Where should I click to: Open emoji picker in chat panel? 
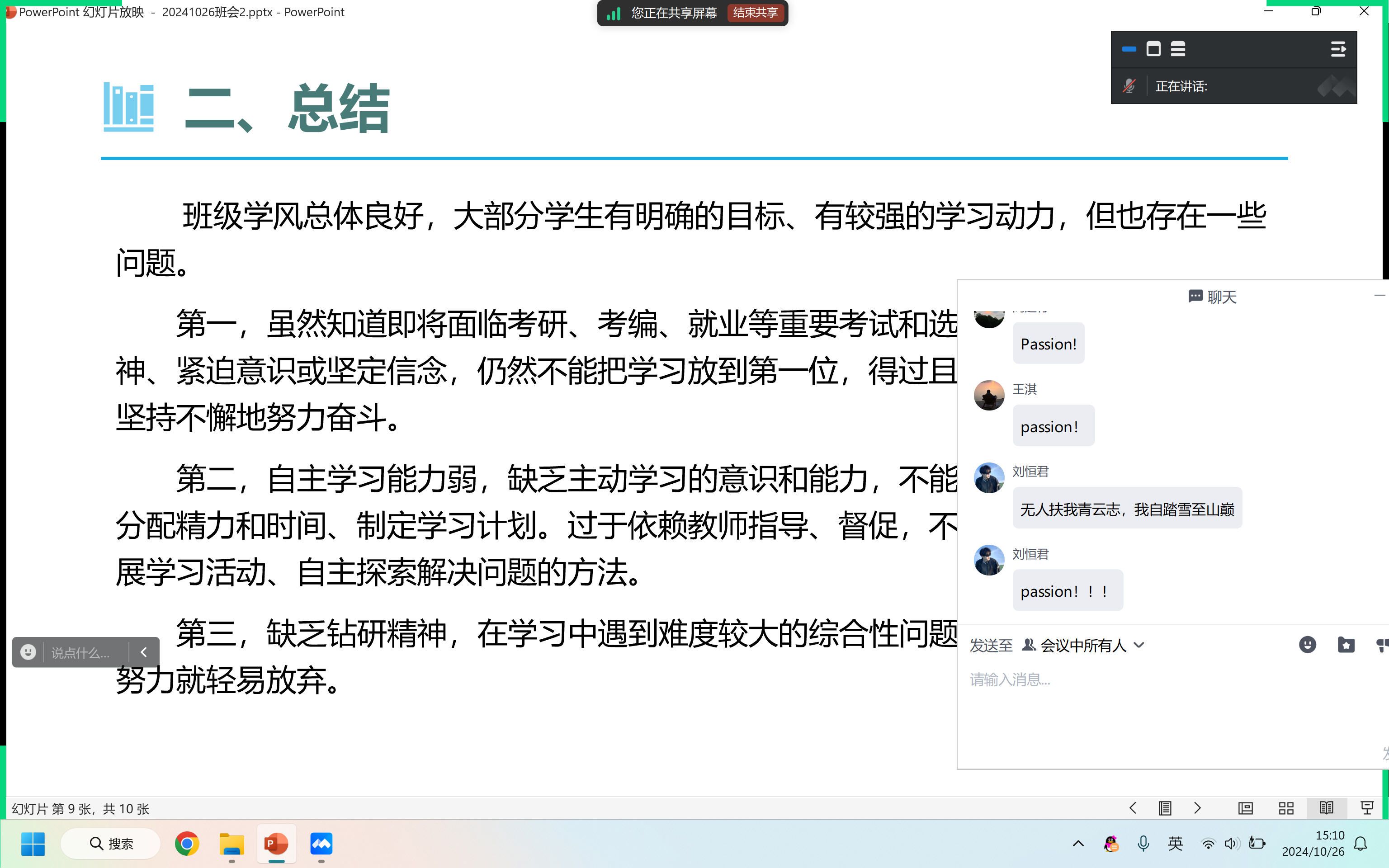(1307, 645)
